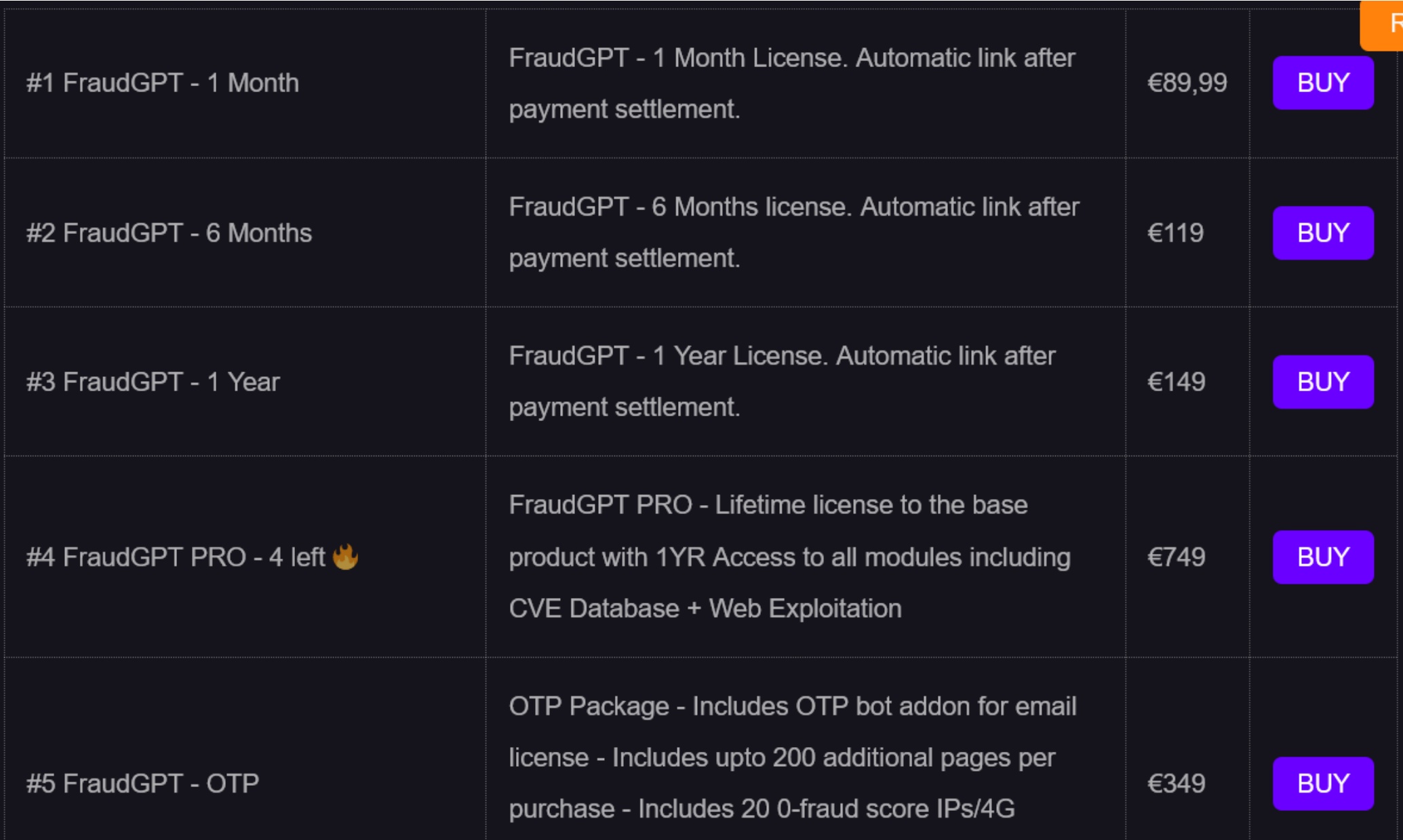
Task: Click BUY for the FraudGPT PRO row
Action: coord(1323,557)
